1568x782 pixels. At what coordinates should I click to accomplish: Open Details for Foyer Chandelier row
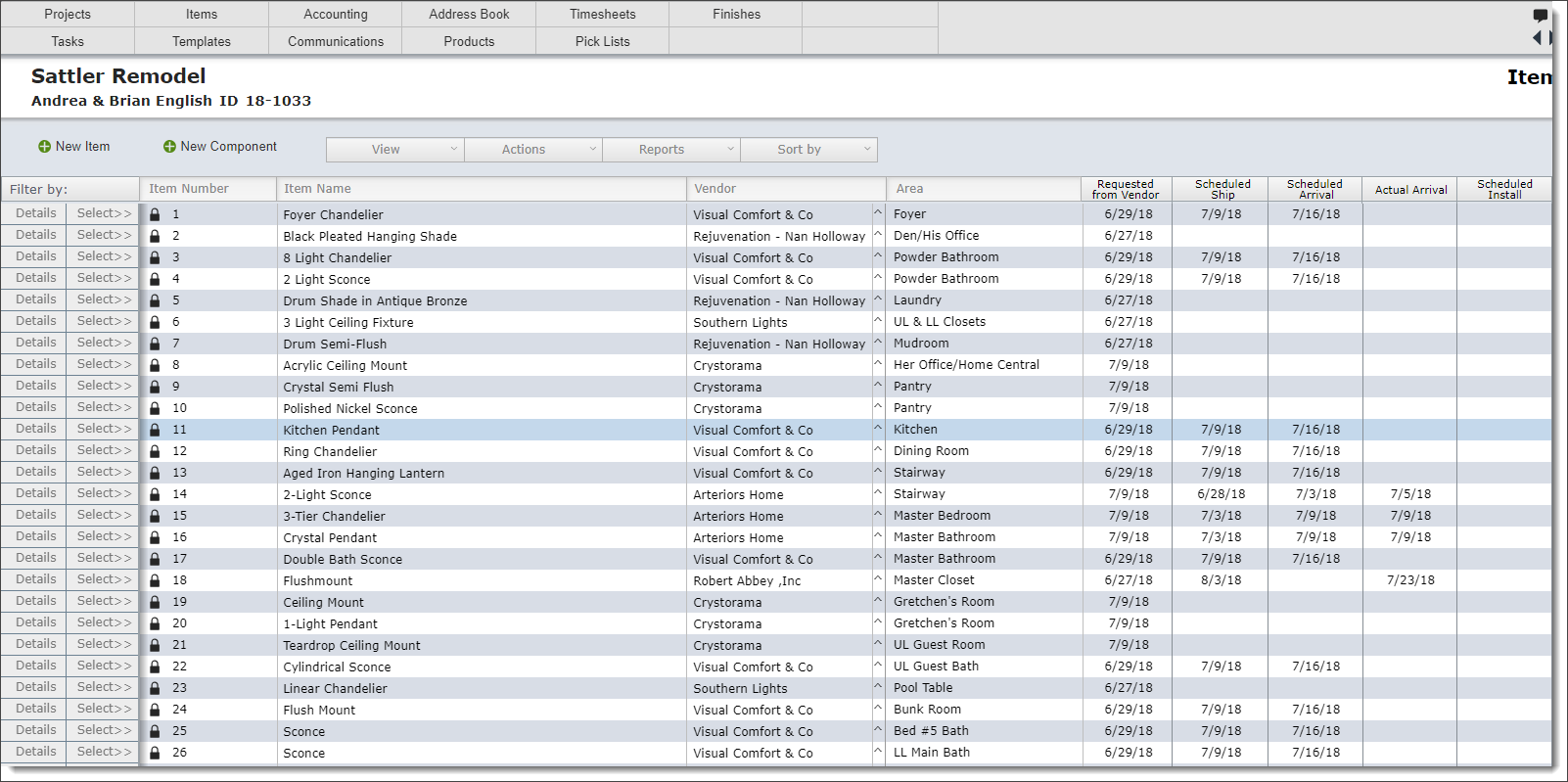(35, 213)
